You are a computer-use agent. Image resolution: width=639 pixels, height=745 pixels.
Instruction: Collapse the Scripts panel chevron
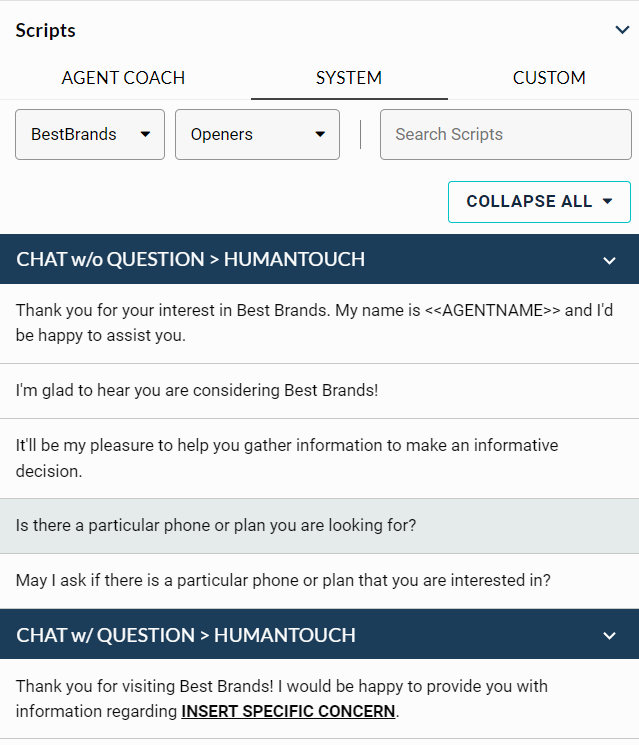622,30
